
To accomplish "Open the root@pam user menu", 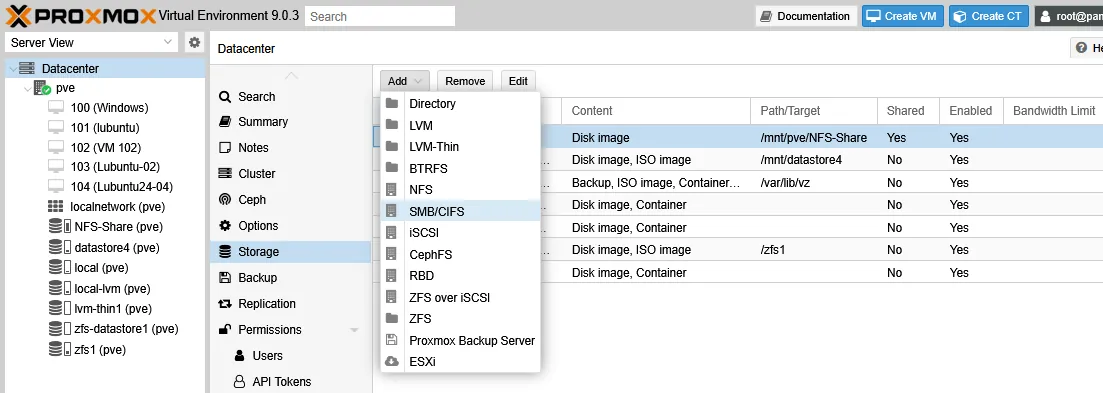I will (x=1069, y=16).
